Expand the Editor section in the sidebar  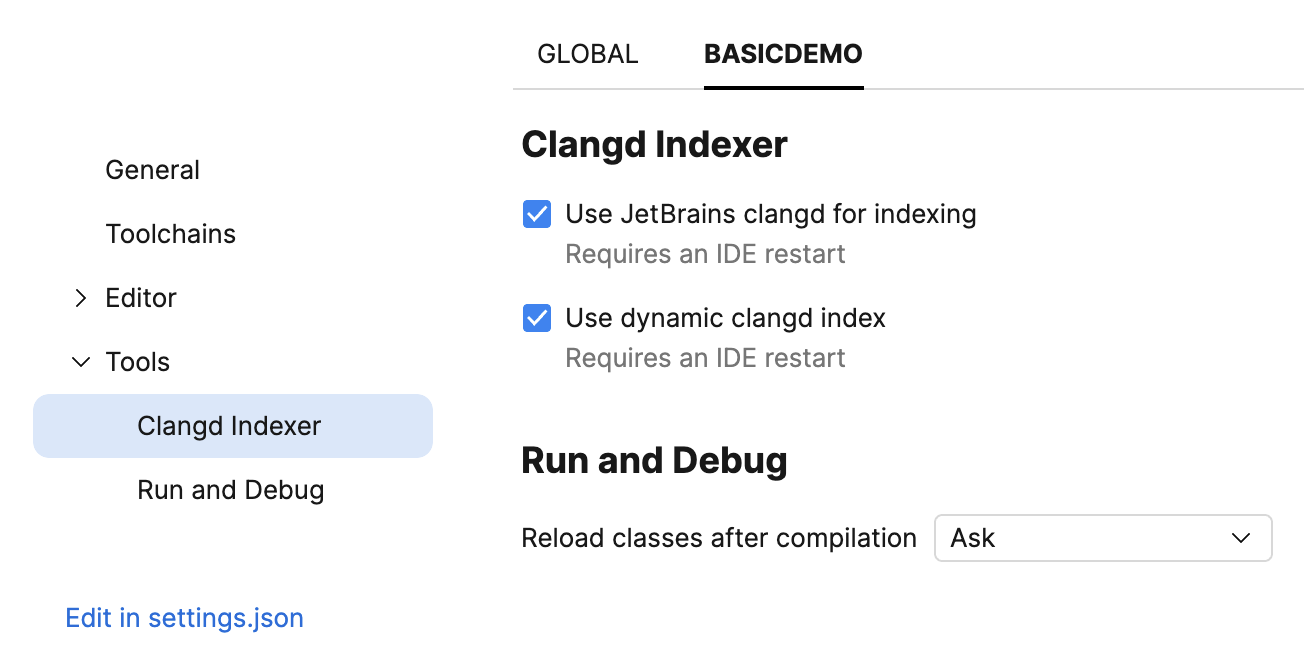pos(80,297)
